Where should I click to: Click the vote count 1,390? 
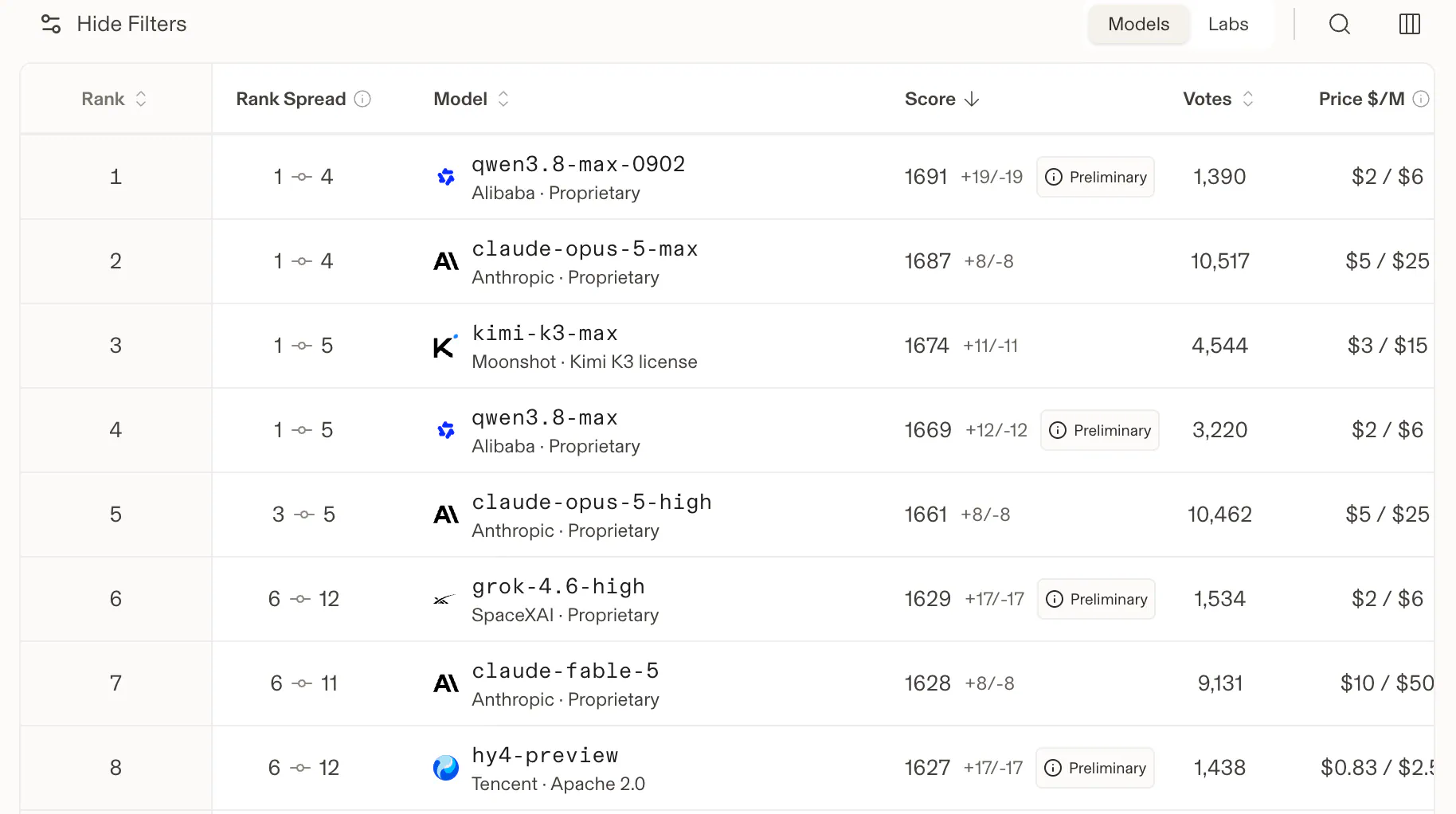pos(1219,177)
